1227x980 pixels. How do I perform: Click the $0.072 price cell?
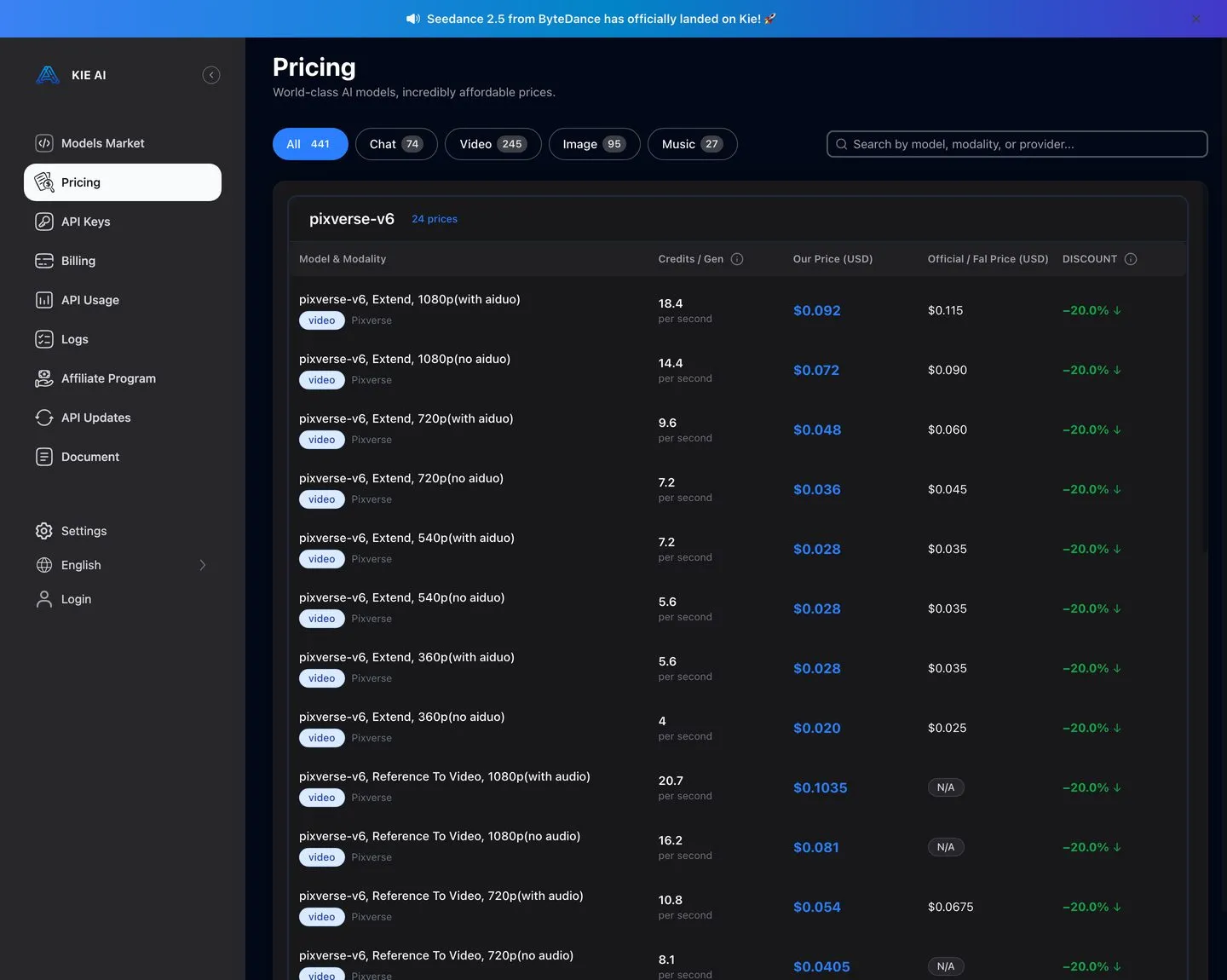pyautogui.click(x=816, y=370)
